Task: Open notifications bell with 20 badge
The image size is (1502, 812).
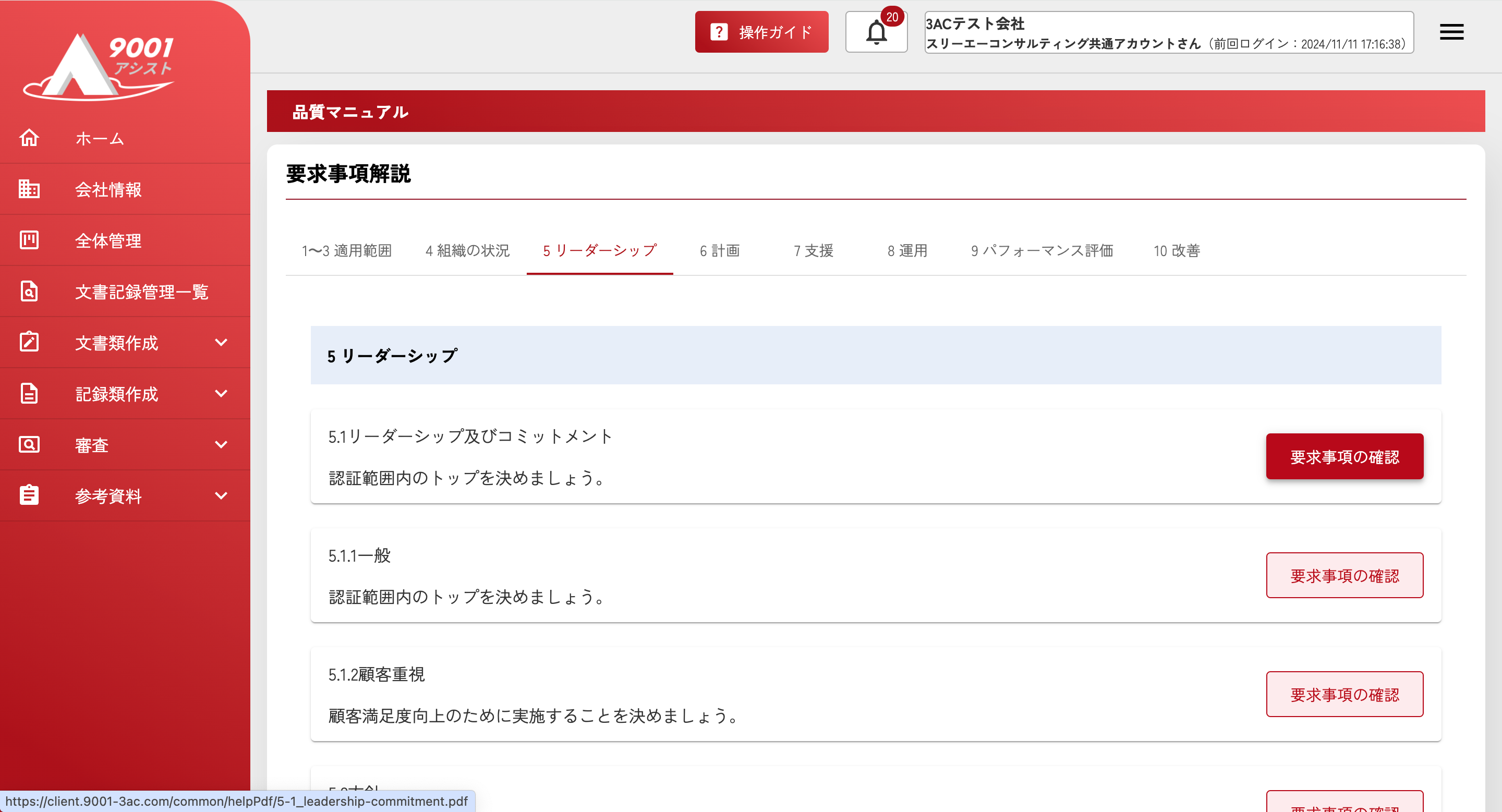Action: point(876,32)
